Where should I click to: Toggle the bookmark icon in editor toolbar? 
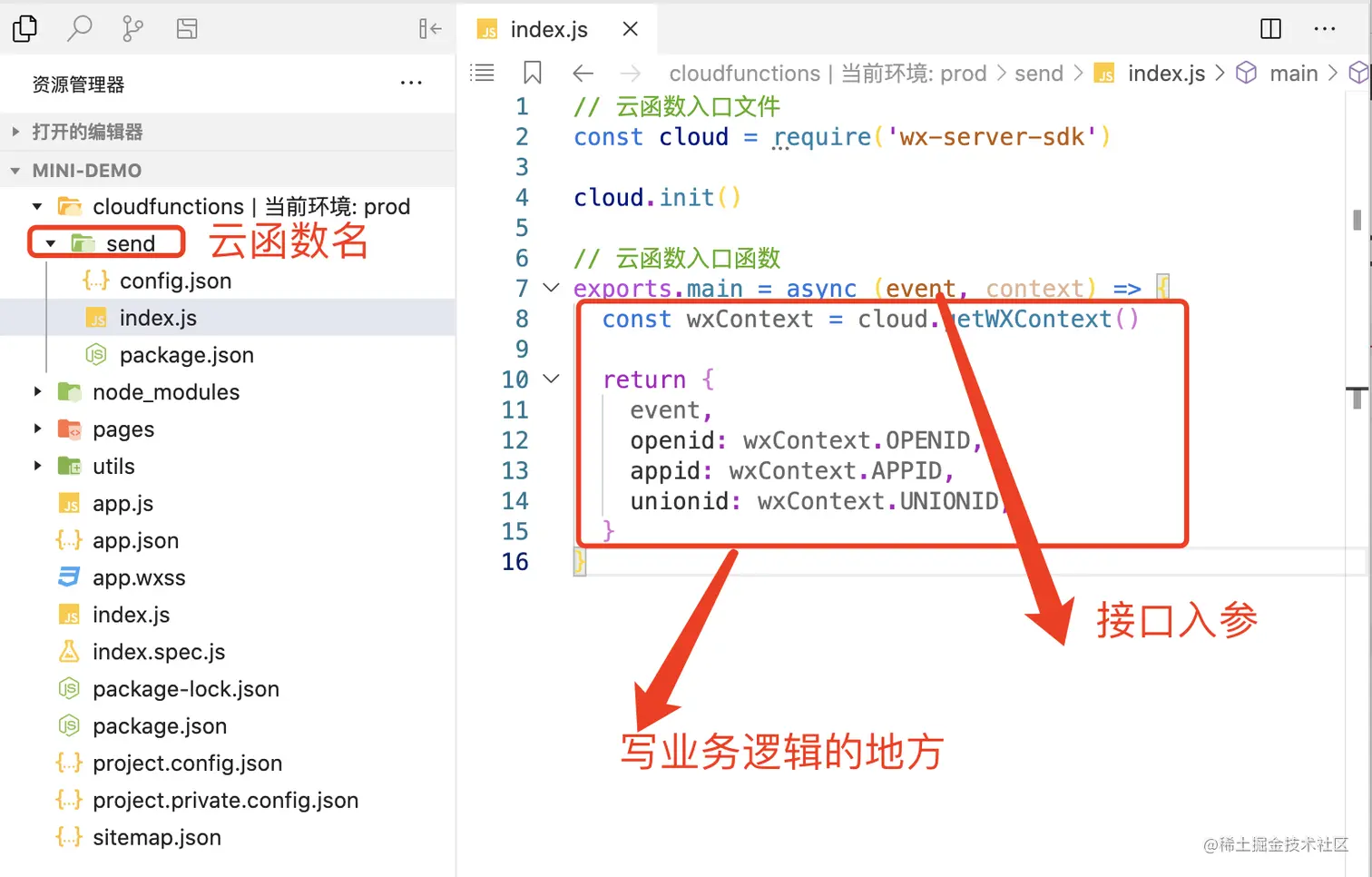click(x=533, y=73)
